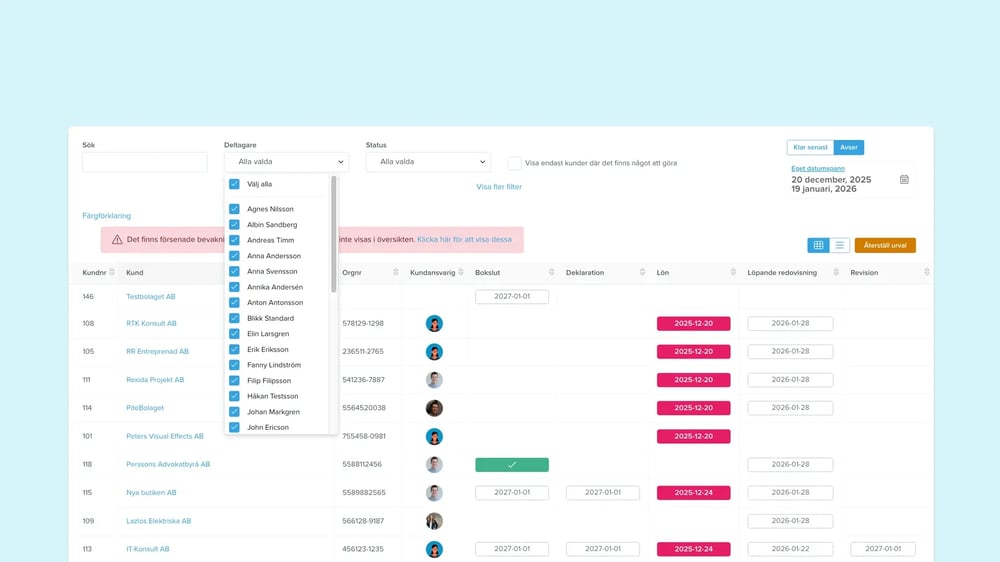The width and height of the screenshot is (1000, 562).
Task: Switch to list view icon
Action: click(840, 245)
